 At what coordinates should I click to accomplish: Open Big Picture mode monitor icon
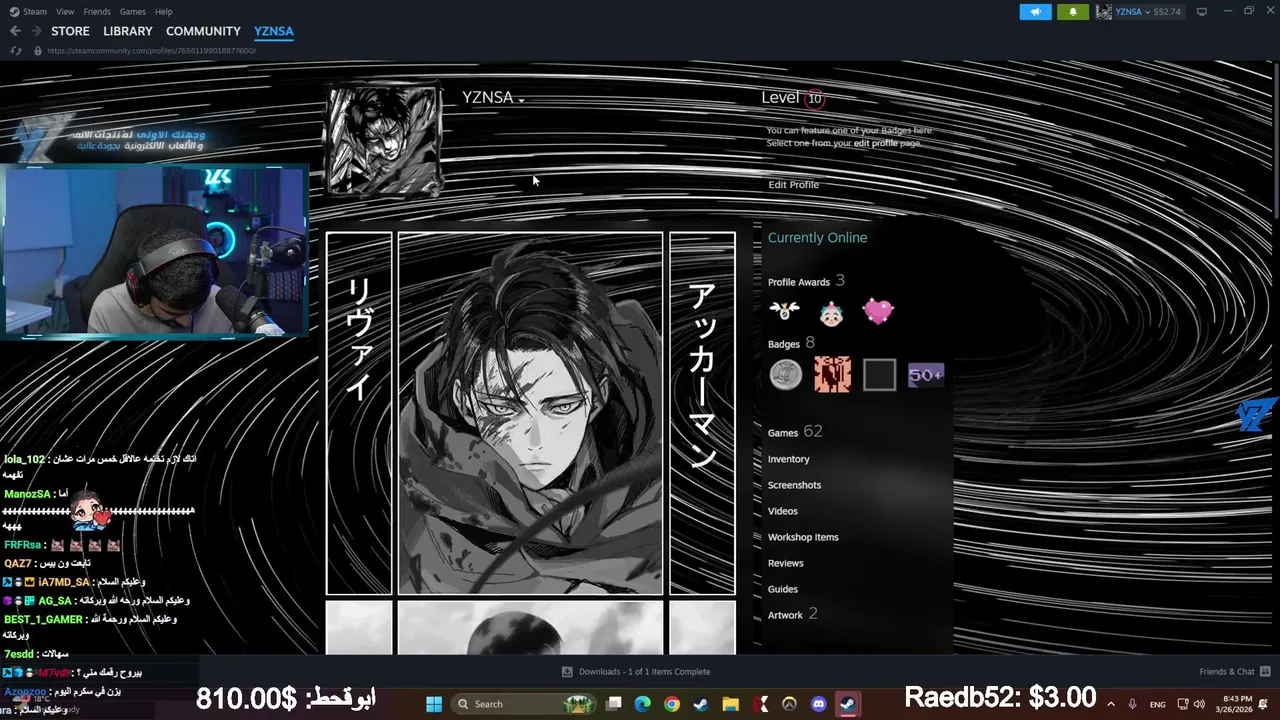pyautogui.click(x=1202, y=11)
